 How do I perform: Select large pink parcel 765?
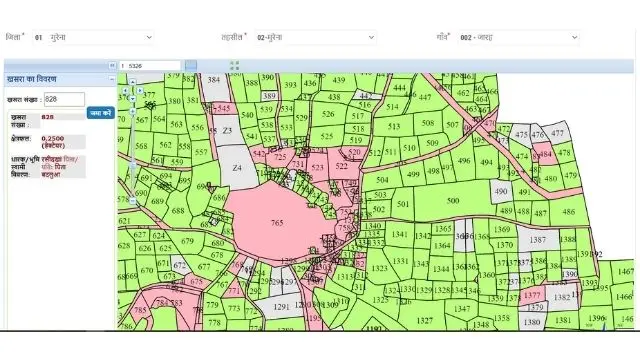(278, 222)
